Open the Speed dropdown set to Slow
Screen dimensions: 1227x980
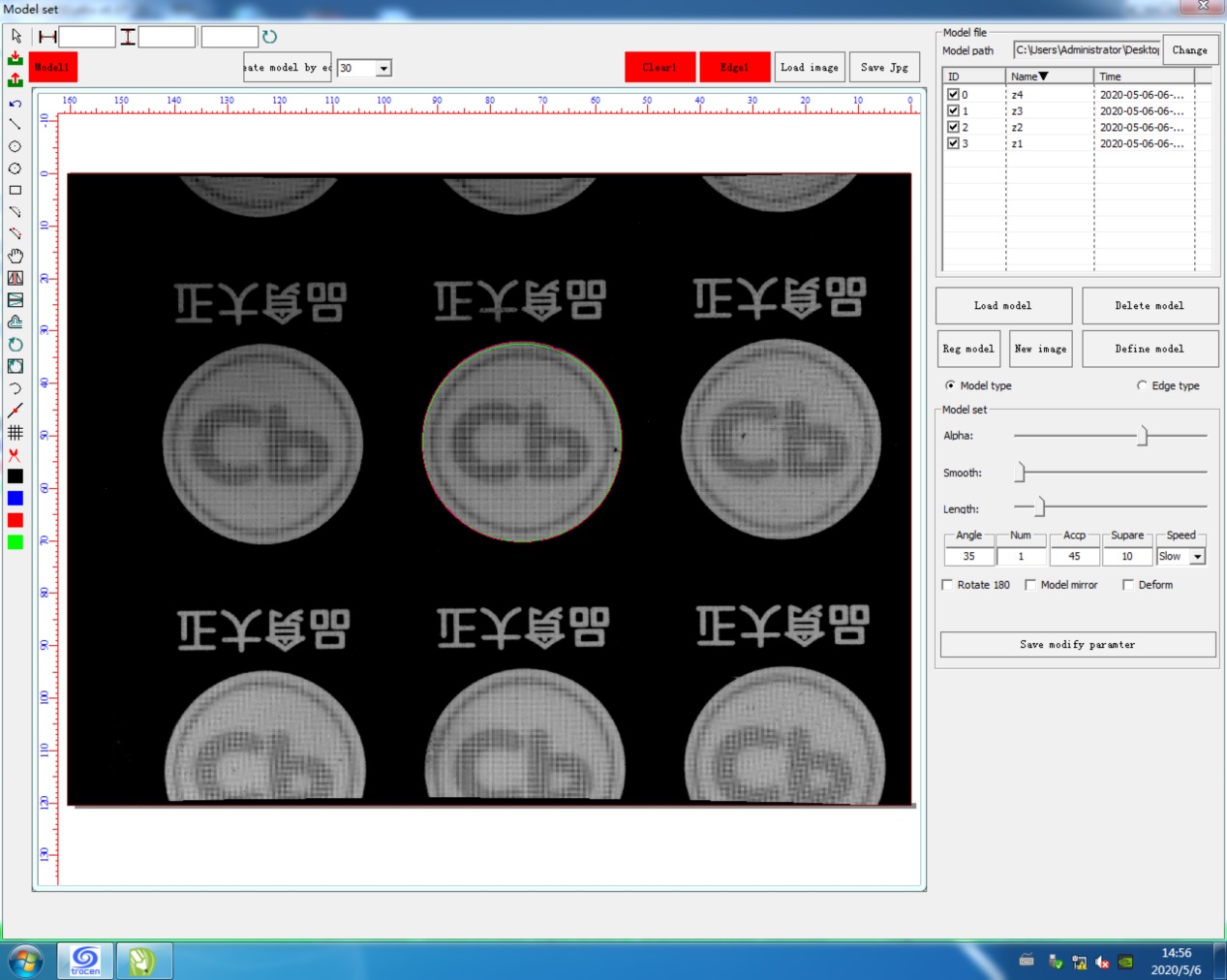[1197, 557]
